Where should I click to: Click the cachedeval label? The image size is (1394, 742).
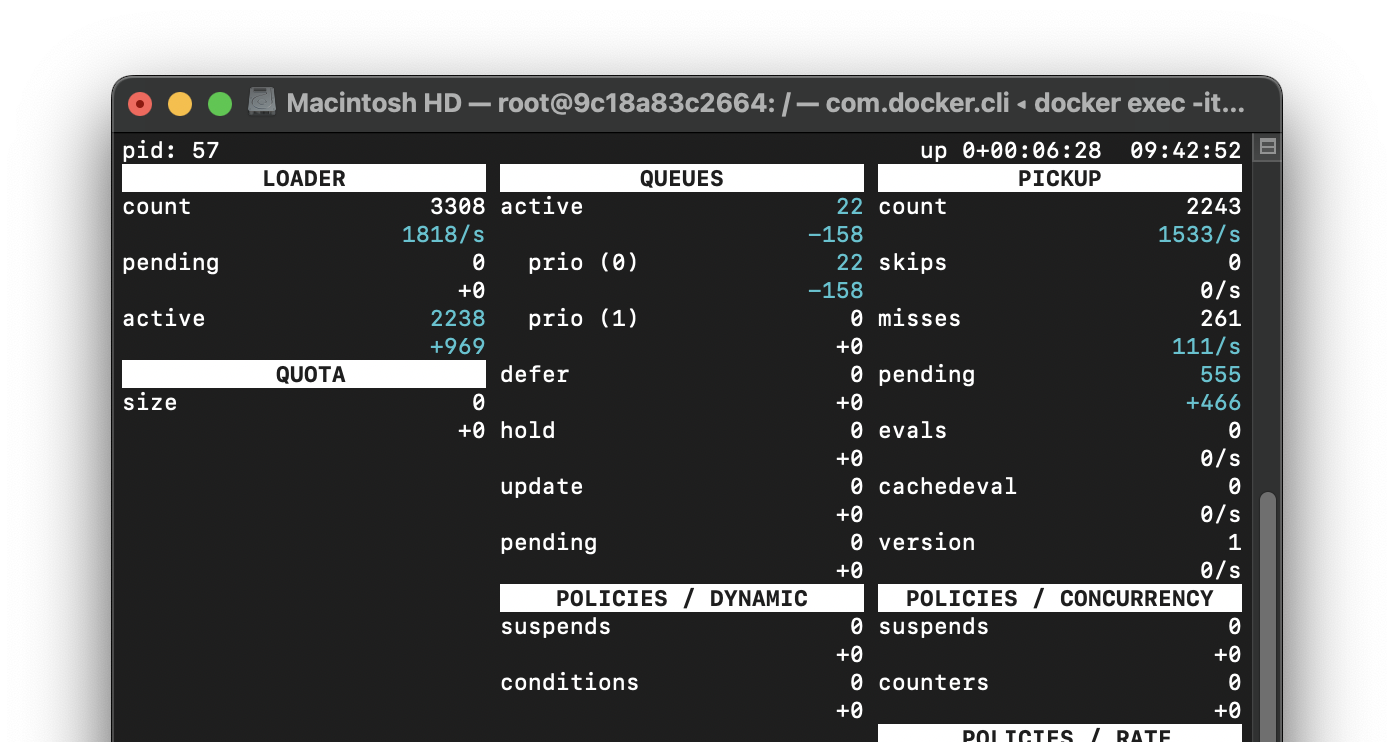[947, 487]
